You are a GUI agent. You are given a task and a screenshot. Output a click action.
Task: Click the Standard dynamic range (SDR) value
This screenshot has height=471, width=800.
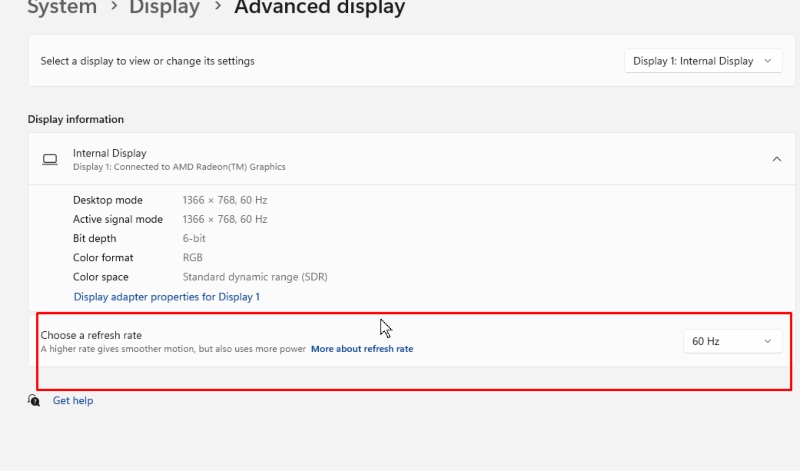tap(254, 277)
